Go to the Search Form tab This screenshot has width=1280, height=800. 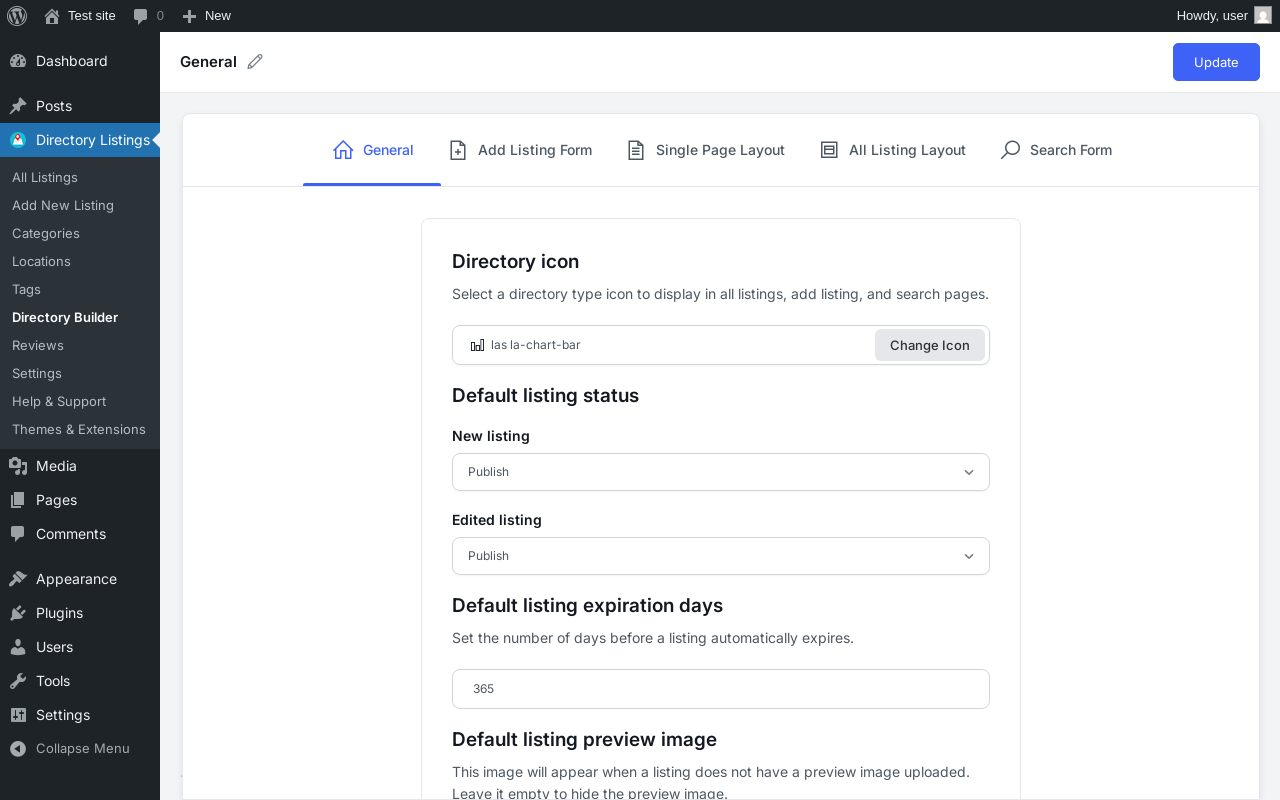pos(1056,150)
